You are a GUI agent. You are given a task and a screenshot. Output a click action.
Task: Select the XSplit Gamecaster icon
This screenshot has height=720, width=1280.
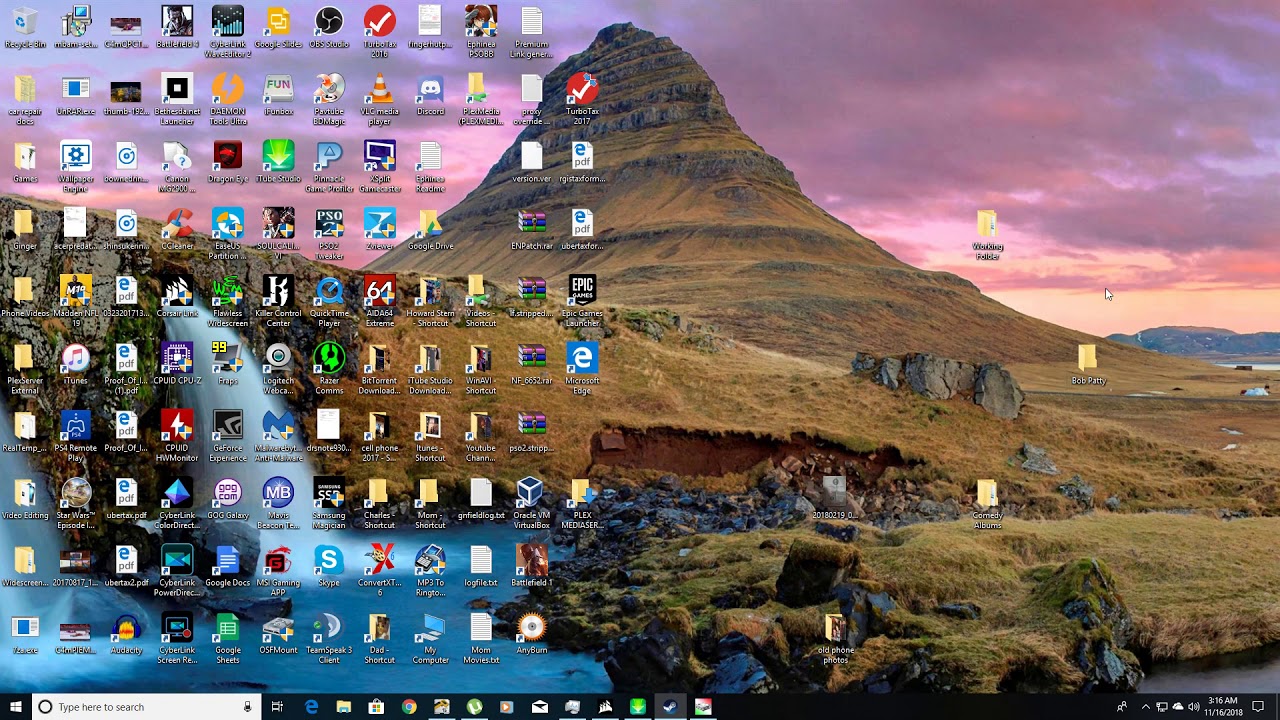tap(379, 167)
